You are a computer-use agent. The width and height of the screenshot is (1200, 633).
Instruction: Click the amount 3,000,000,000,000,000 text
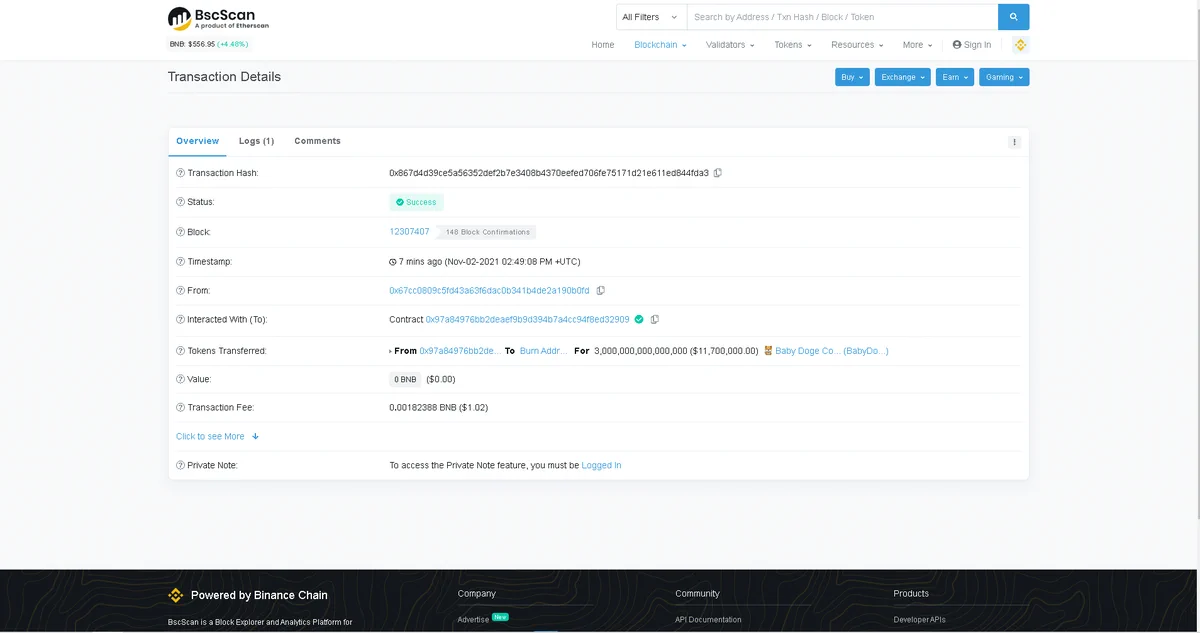[x=641, y=351]
